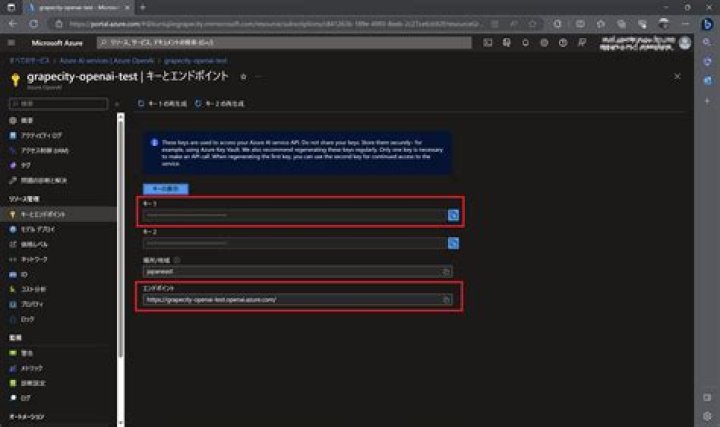Copy the japaneast location value
Screen dimensions: 720x427
(x=446, y=271)
